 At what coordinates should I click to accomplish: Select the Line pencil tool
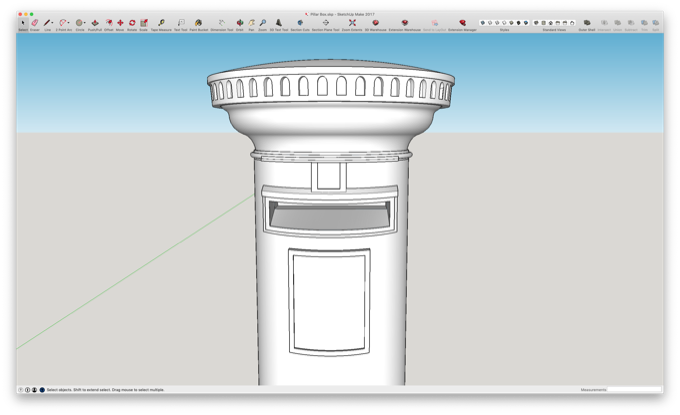tap(46, 23)
